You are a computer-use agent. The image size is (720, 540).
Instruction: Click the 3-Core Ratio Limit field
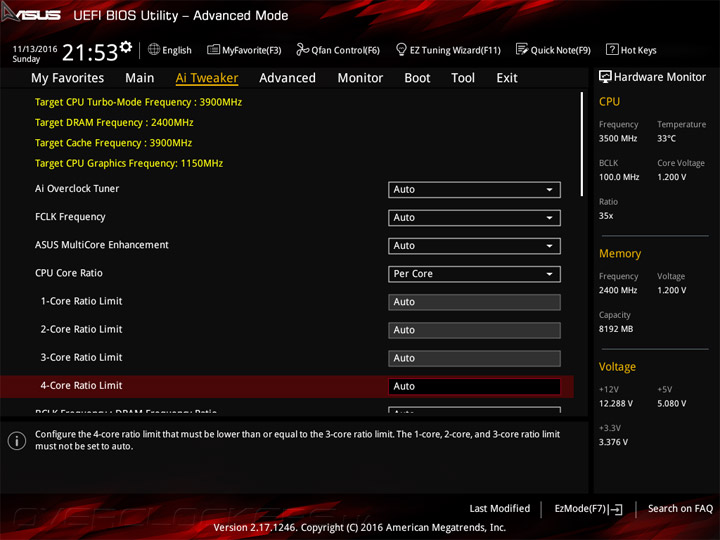(474, 358)
